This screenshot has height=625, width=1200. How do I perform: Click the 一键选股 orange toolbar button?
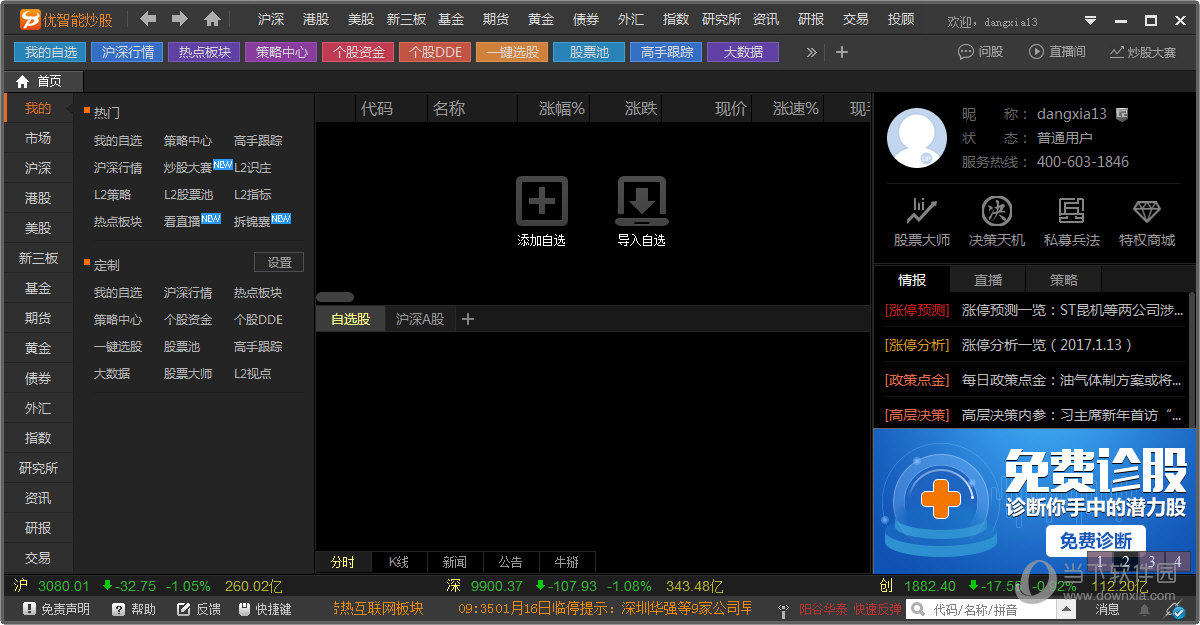[512, 52]
